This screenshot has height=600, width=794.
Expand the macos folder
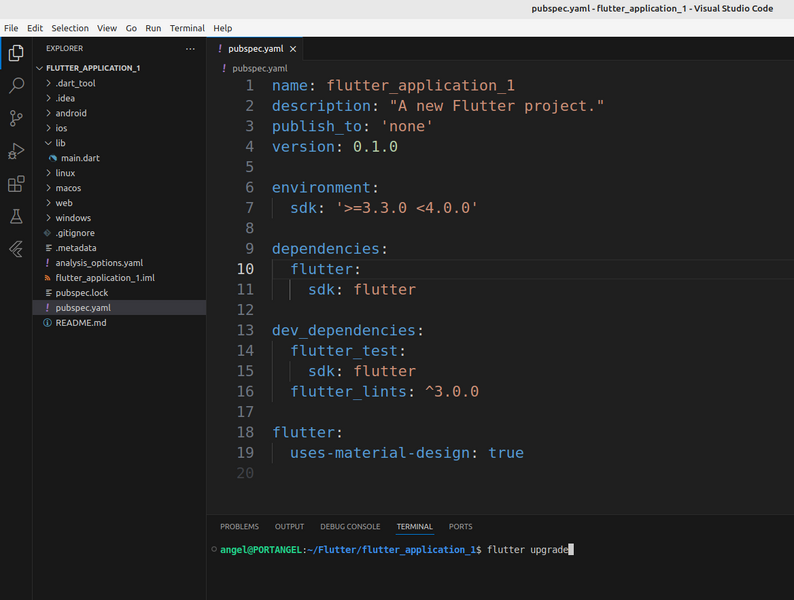[x=49, y=188]
